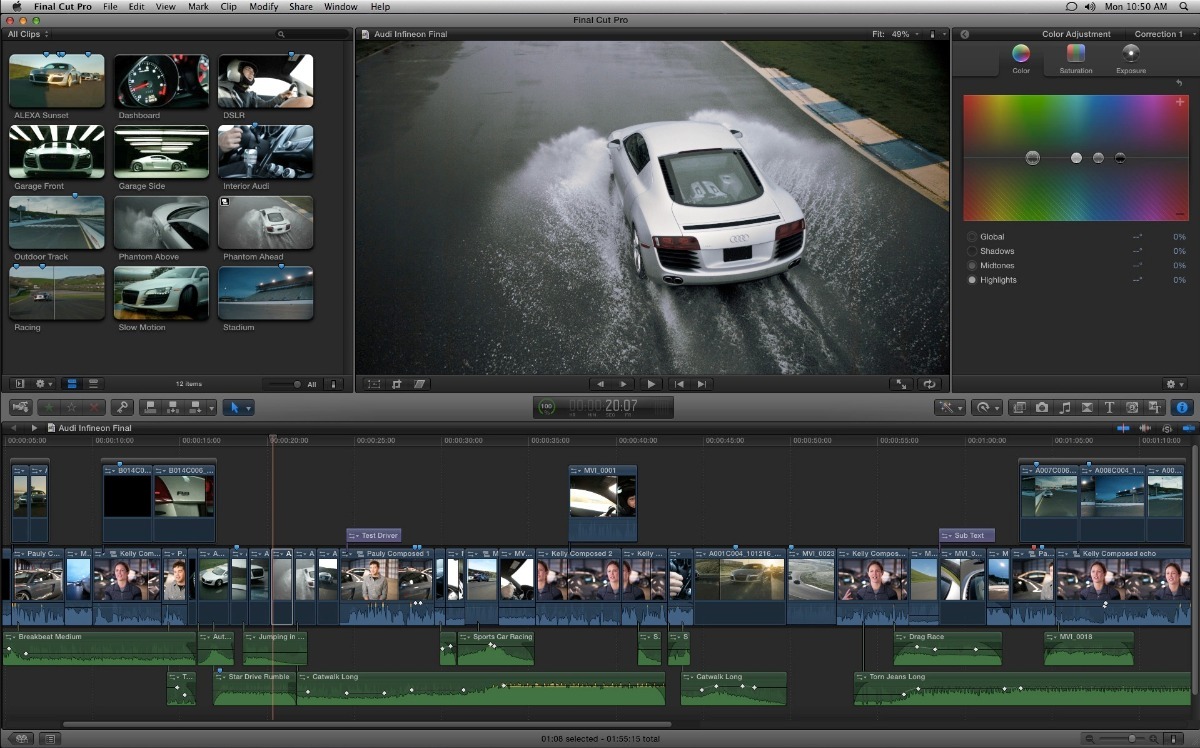The image size is (1200, 748).
Task: Switch to the Exposure tab
Action: tap(1130, 58)
